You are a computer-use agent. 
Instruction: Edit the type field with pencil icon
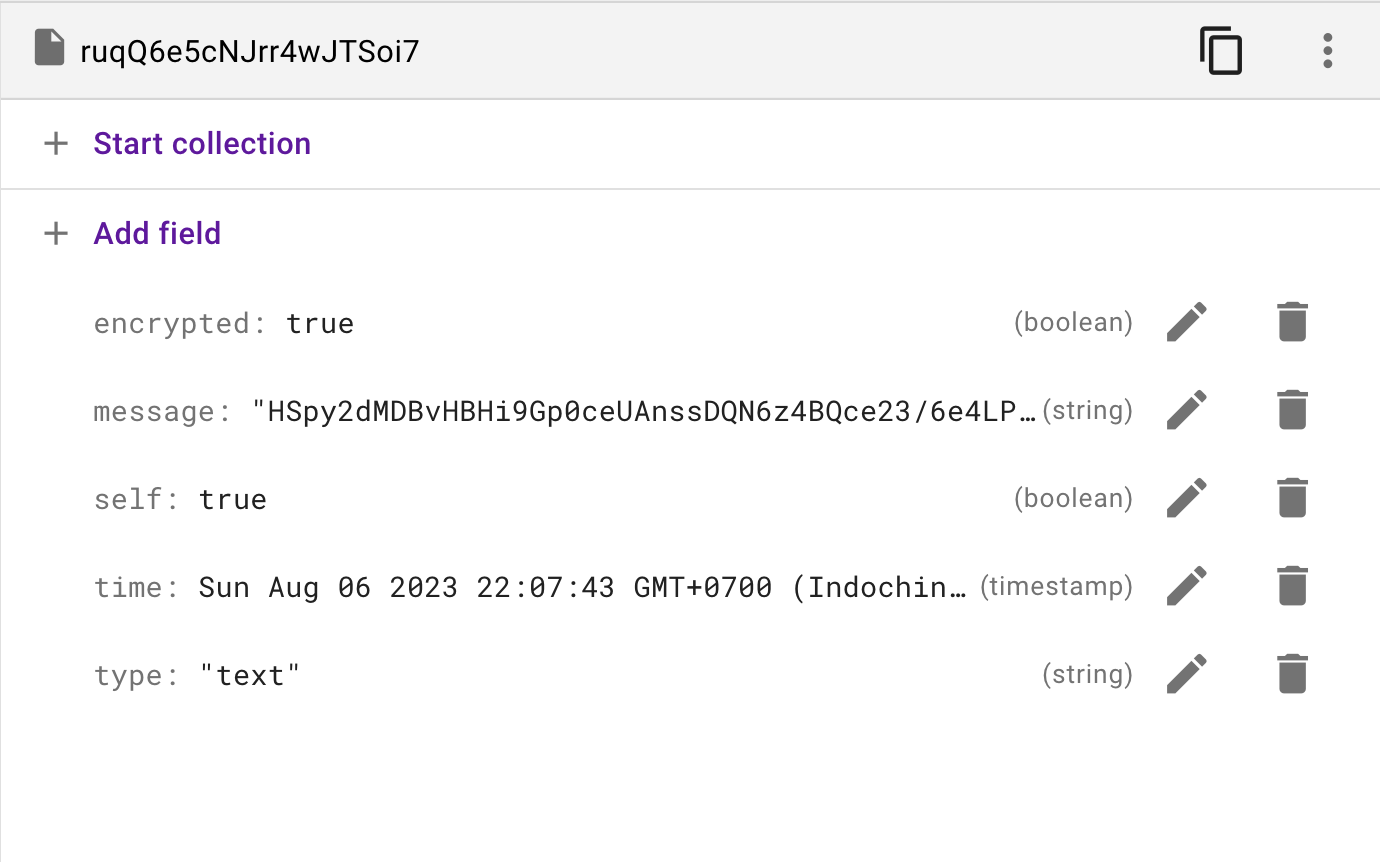[1187, 674]
